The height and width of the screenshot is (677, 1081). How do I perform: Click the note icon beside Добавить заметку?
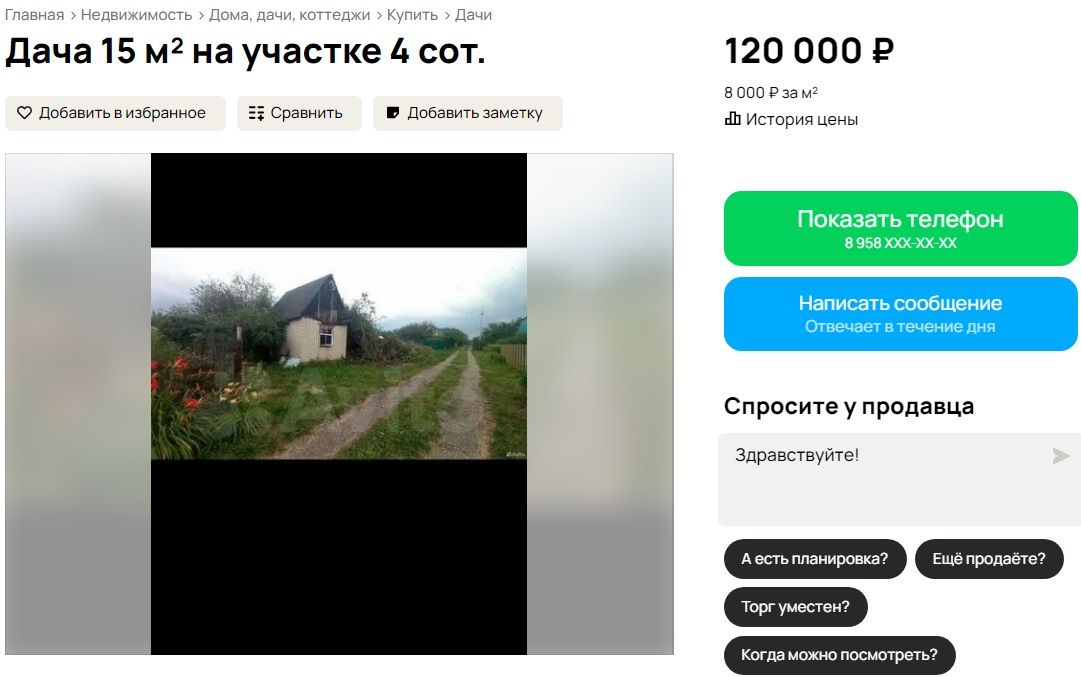[393, 112]
